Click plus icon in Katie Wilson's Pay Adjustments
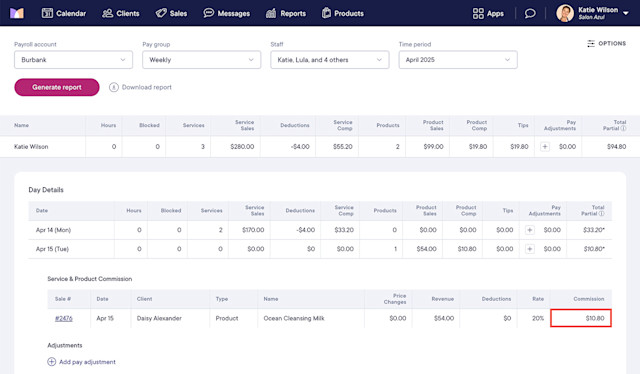 pos(544,147)
